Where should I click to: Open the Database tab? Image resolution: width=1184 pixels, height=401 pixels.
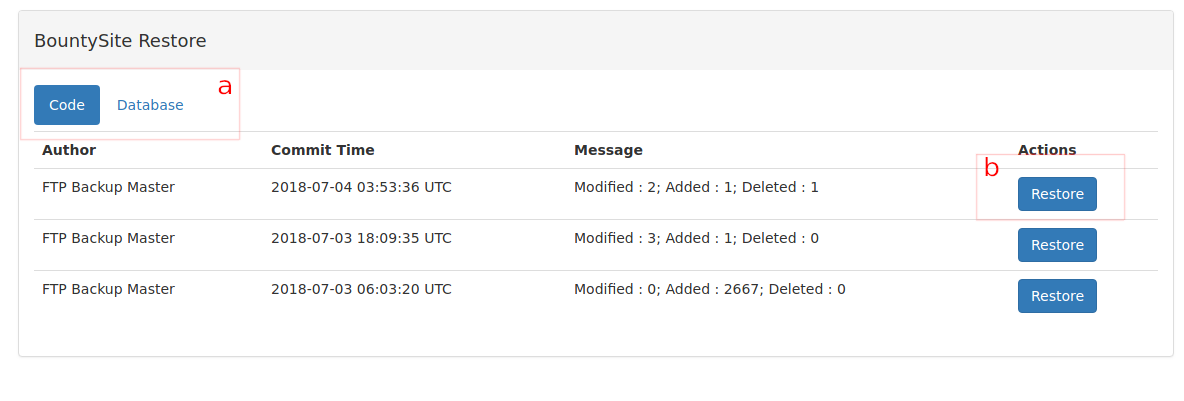click(150, 105)
